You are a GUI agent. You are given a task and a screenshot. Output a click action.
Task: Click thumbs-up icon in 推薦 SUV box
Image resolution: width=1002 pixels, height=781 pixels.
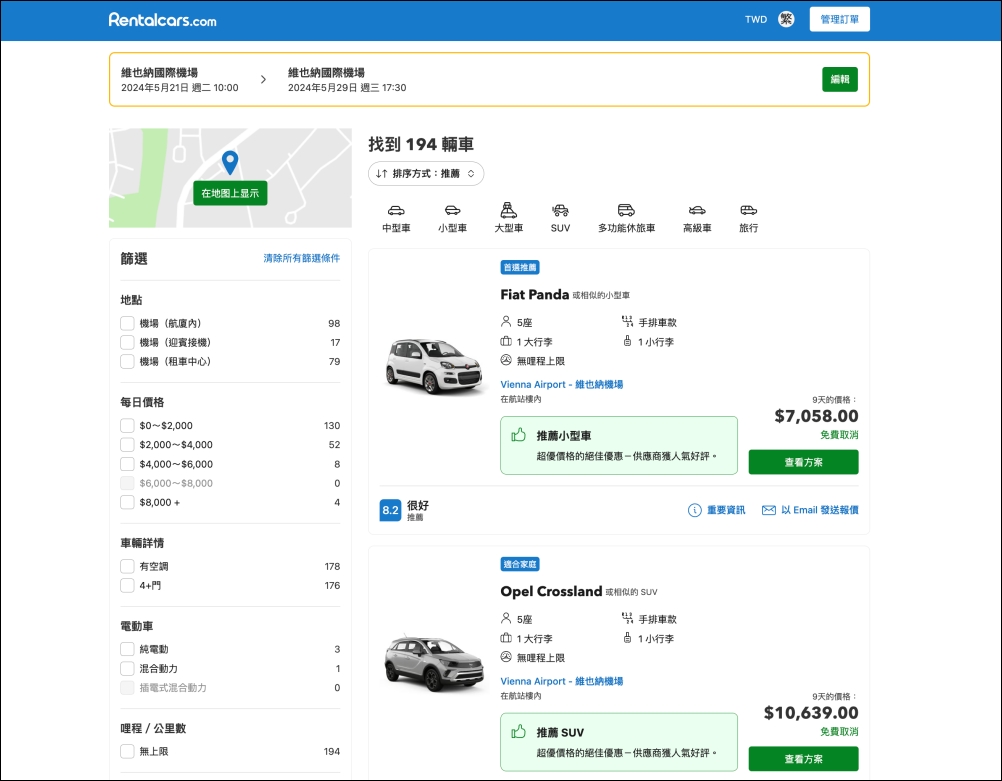point(518,732)
